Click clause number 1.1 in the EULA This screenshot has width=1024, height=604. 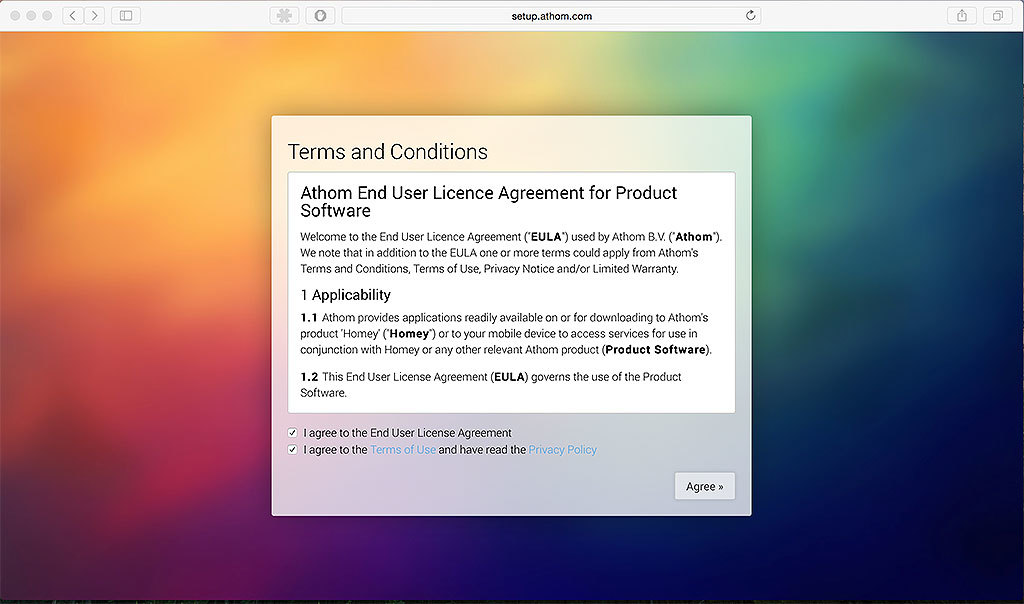[309, 317]
